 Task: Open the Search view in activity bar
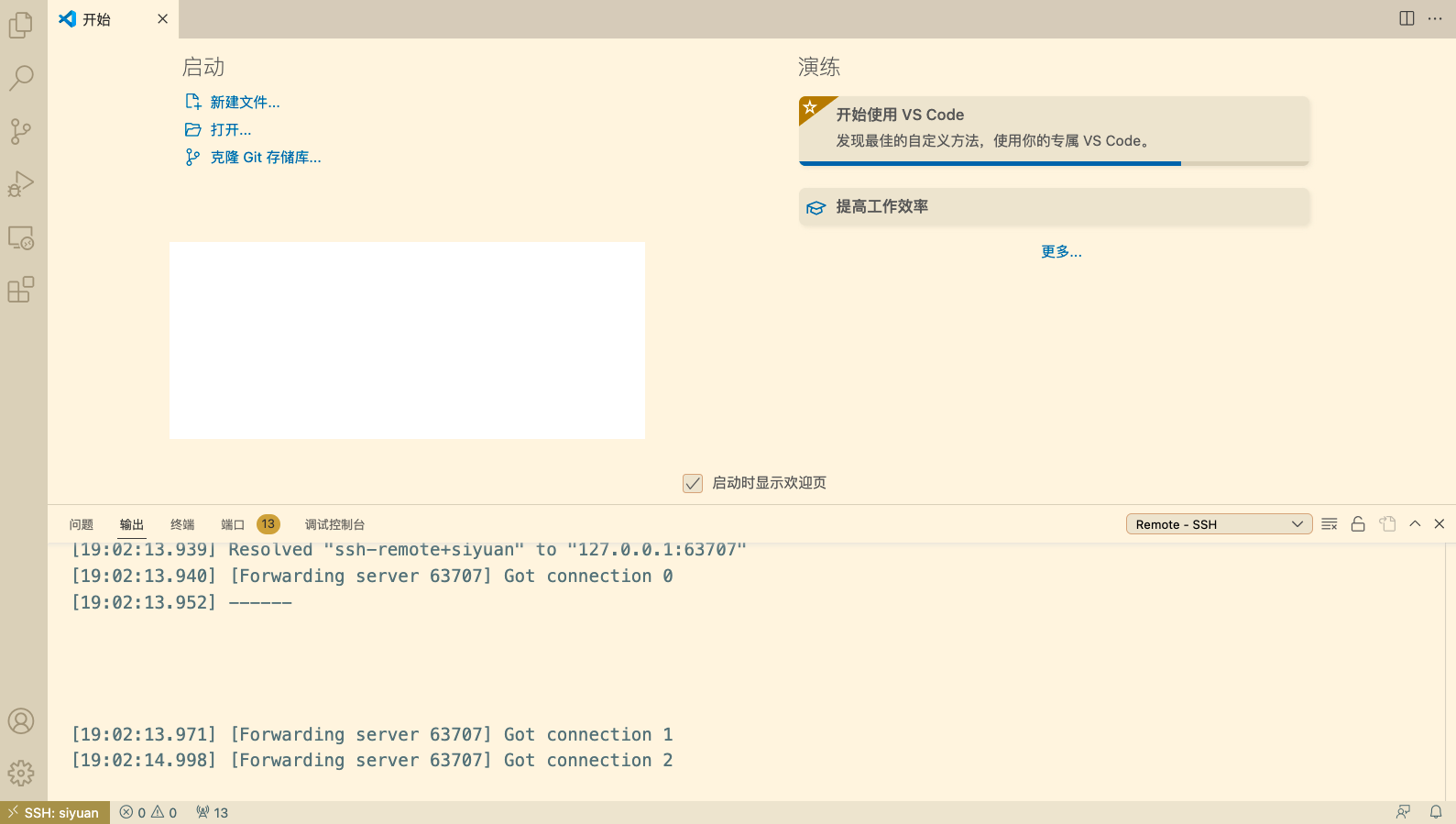[21, 78]
